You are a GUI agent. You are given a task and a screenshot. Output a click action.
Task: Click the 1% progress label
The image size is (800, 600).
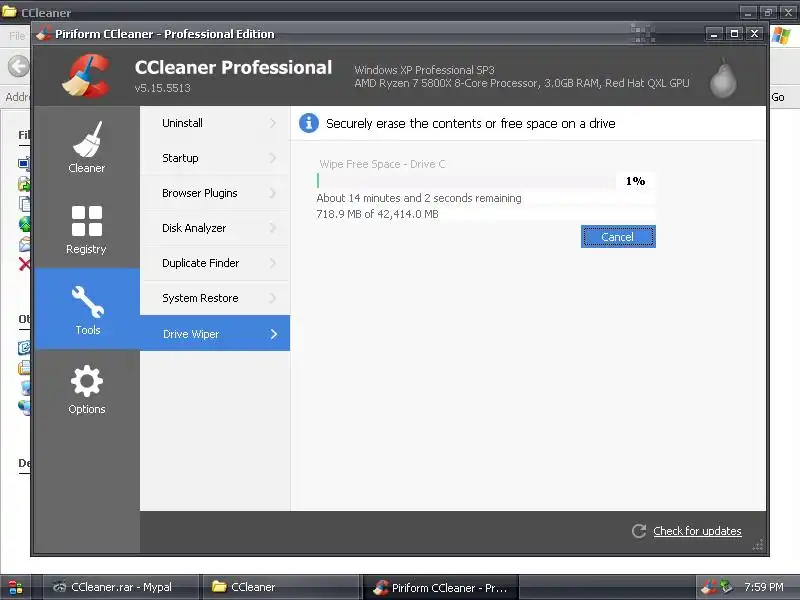click(x=635, y=181)
